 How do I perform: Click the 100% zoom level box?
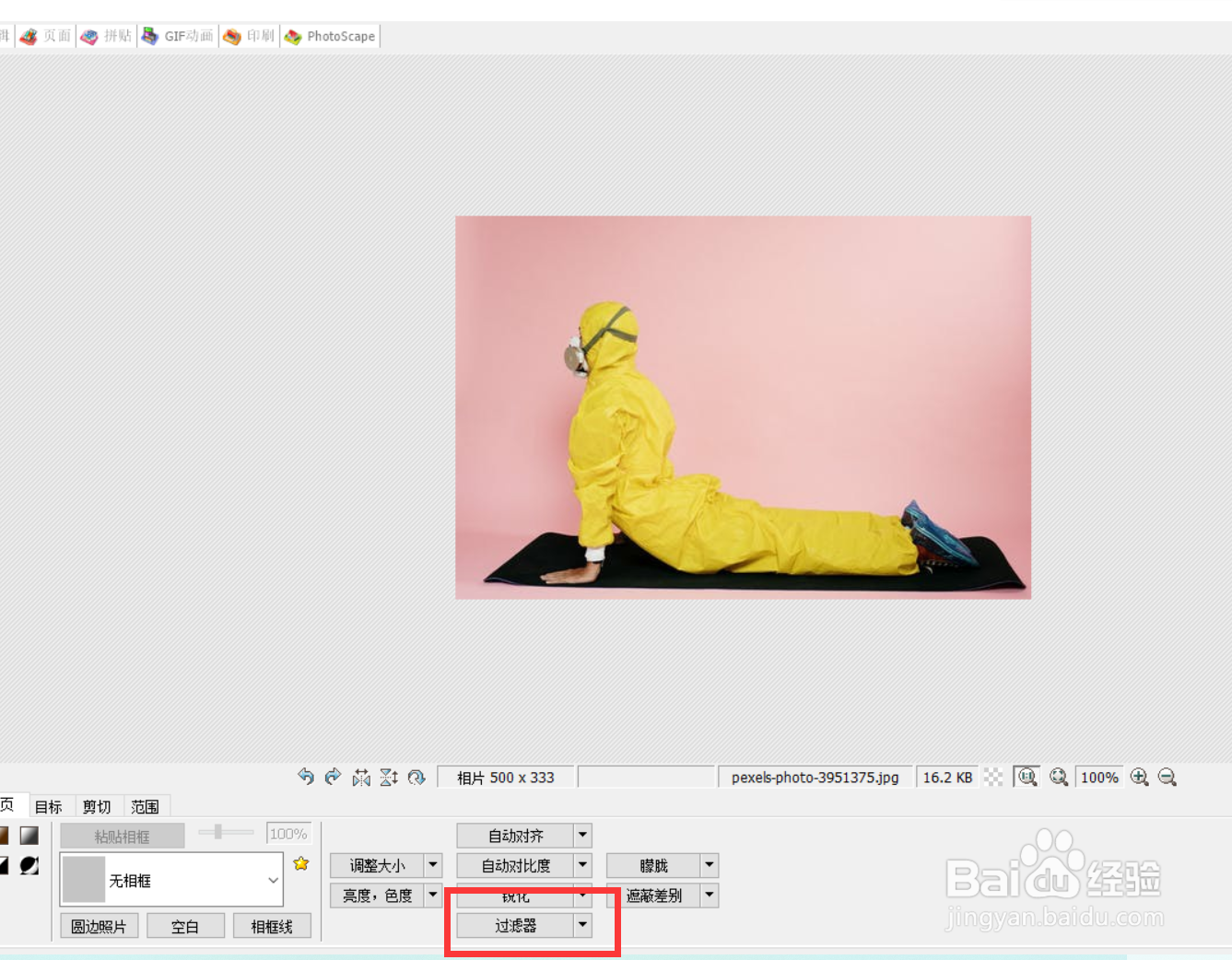point(1099,777)
